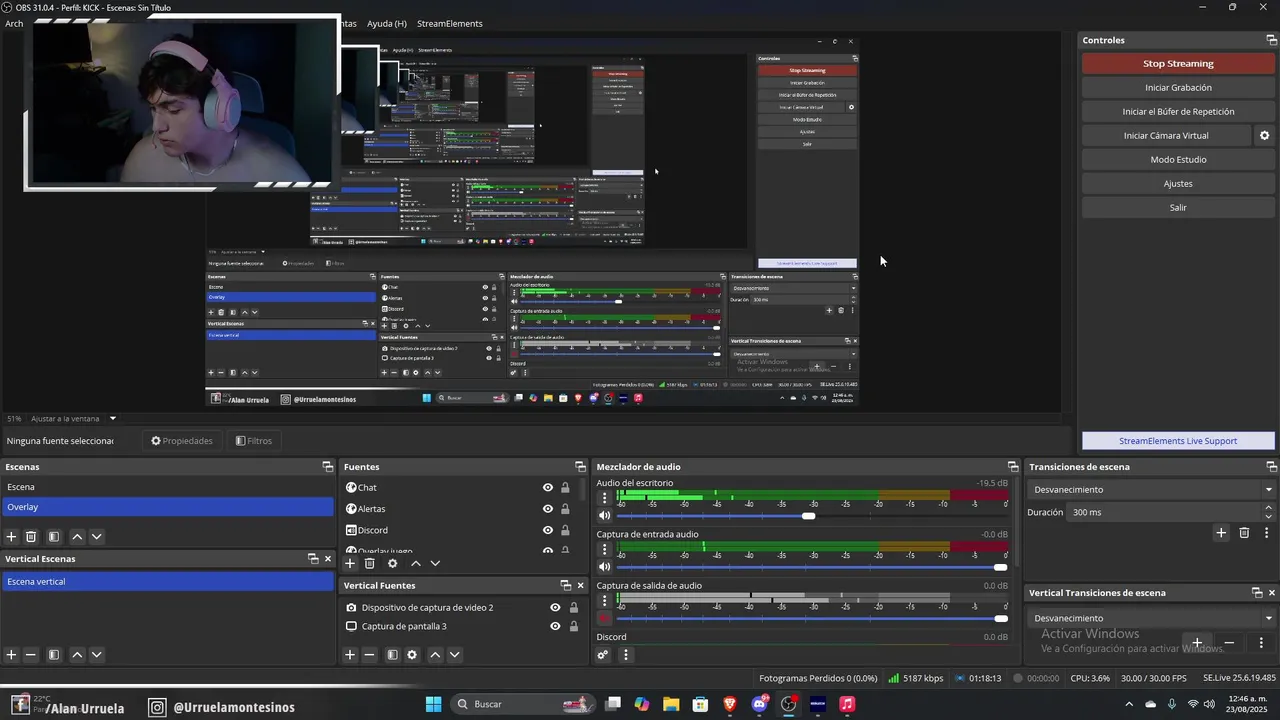Image resolution: width=1280 pixels, height=720 pixels.
Task: Hide Captura de pantalla 3 source
Action: 555,626
